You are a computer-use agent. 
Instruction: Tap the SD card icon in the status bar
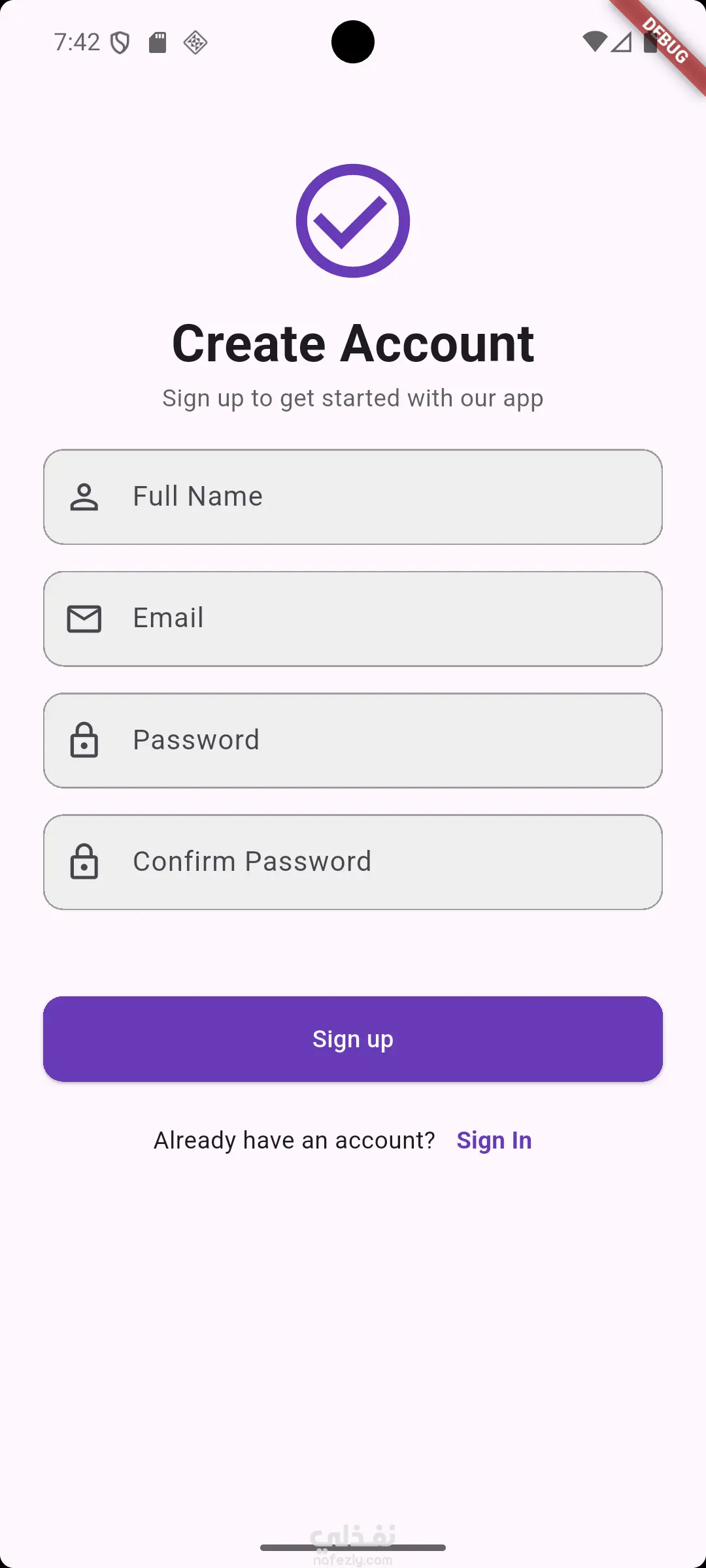click(158, 42)
